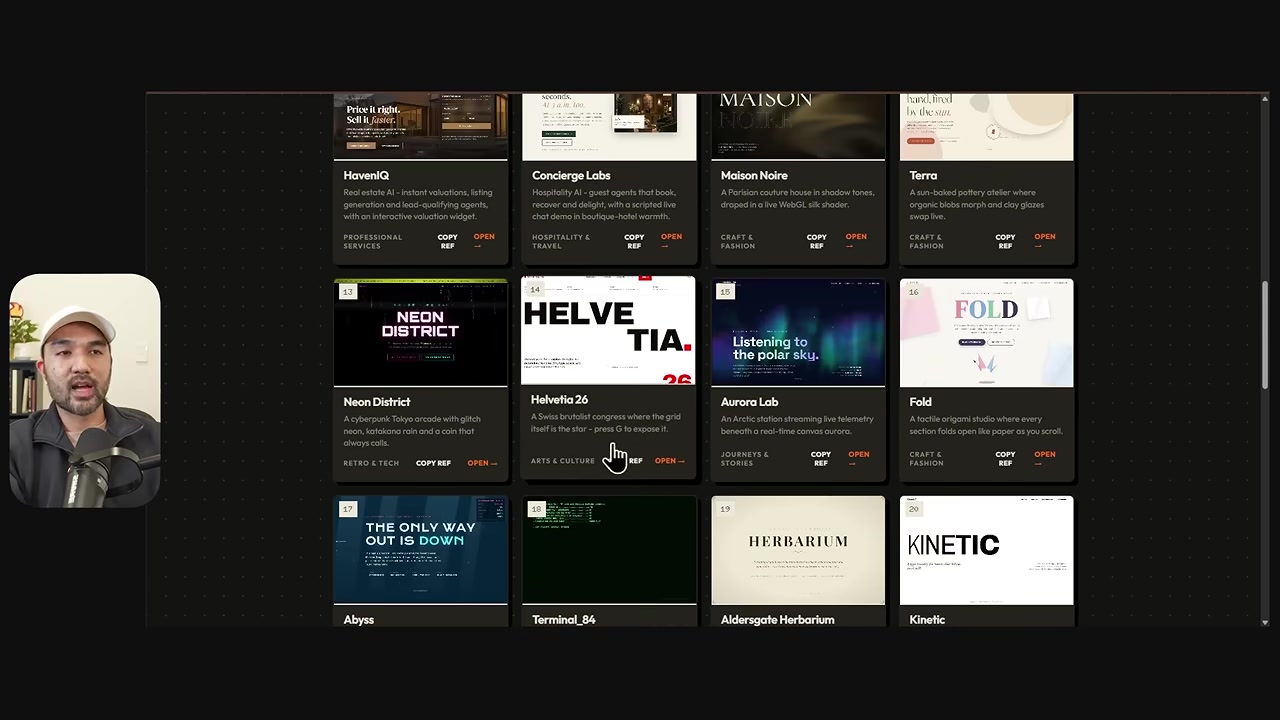
Task: Select the Concierge Labs preview thumbnail
Action: coord(609,127)
